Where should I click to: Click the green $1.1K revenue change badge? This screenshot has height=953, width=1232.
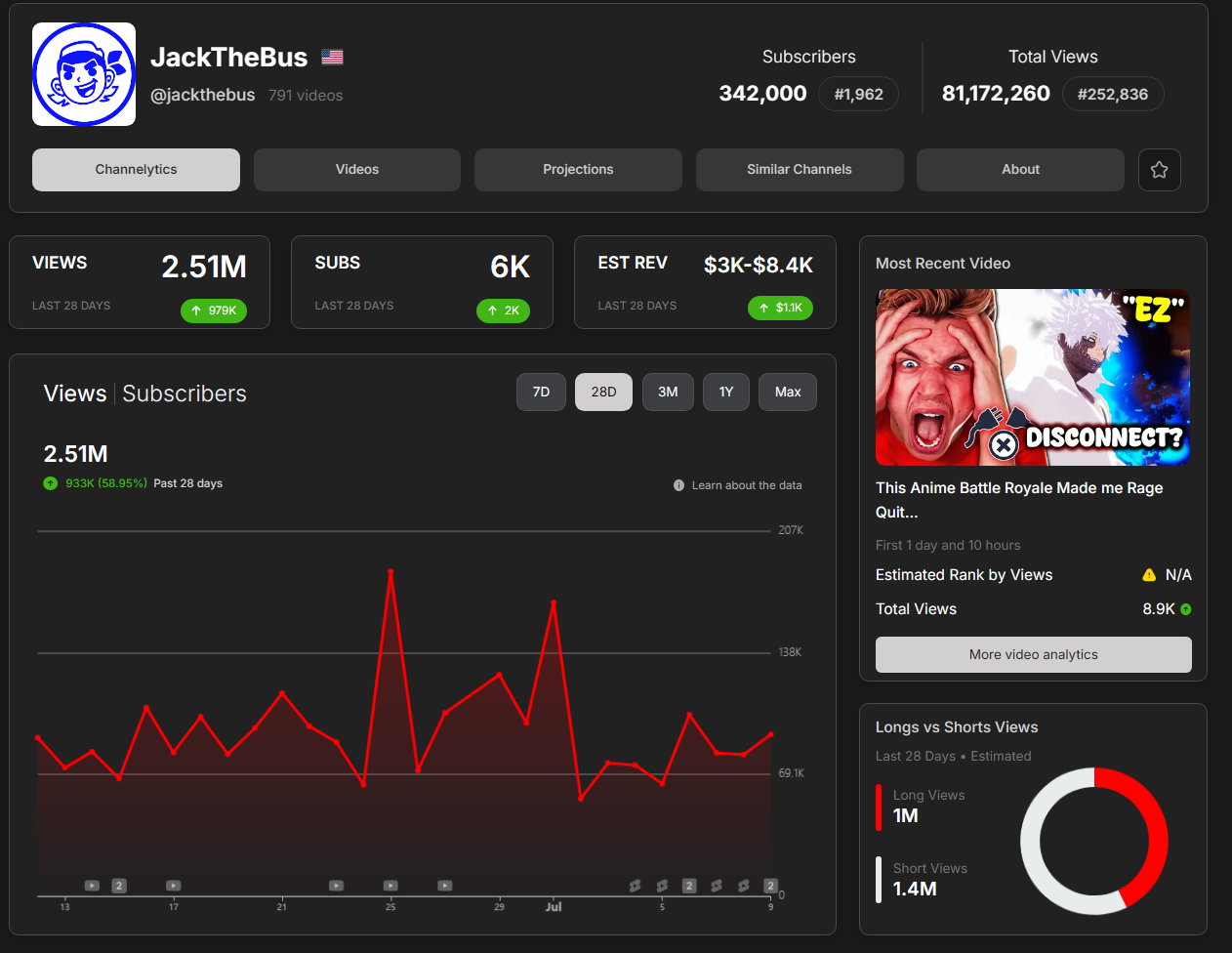coord(780,308)
